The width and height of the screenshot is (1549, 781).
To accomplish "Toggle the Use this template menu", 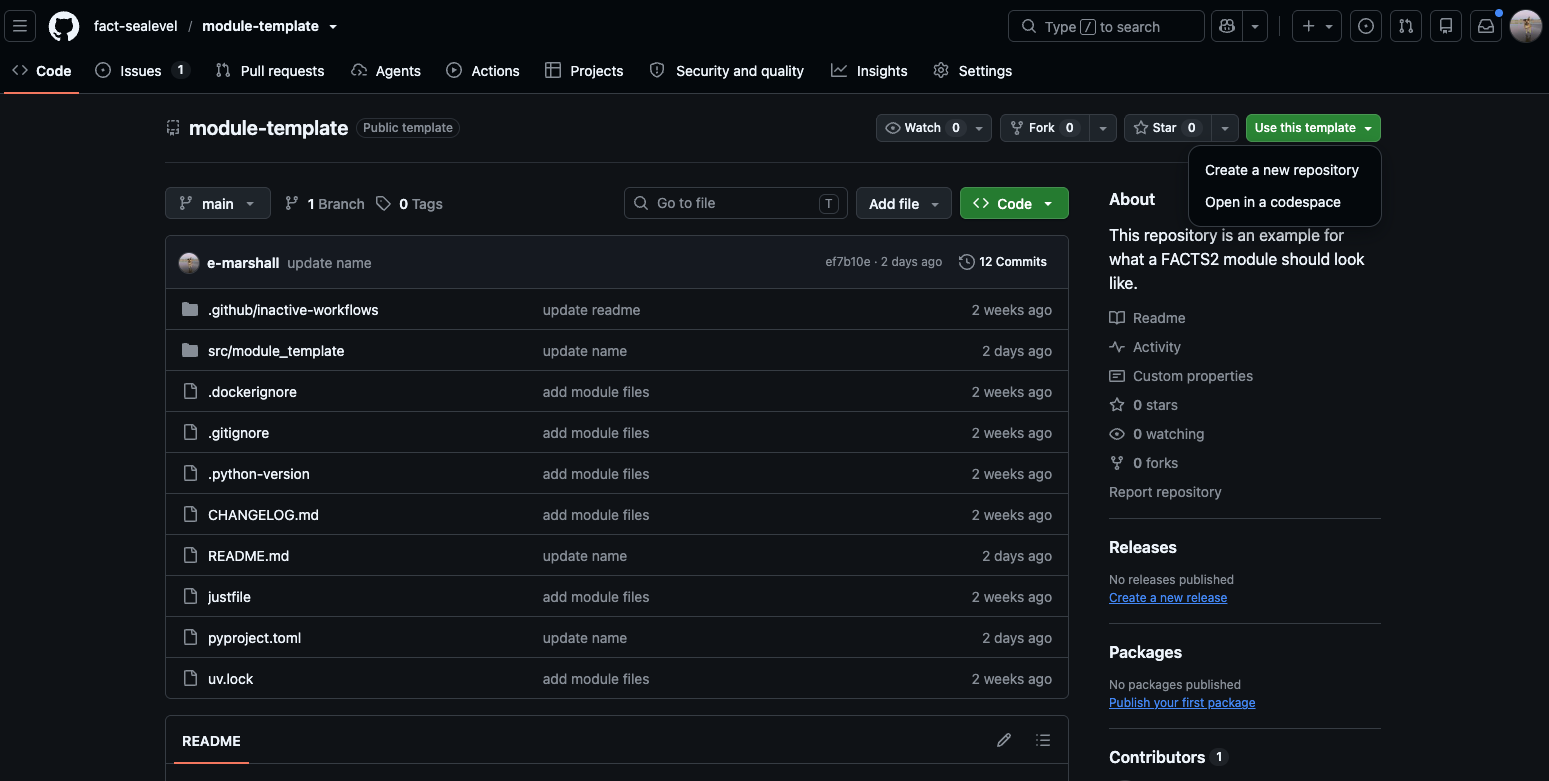I will (x=1313, y=128).
